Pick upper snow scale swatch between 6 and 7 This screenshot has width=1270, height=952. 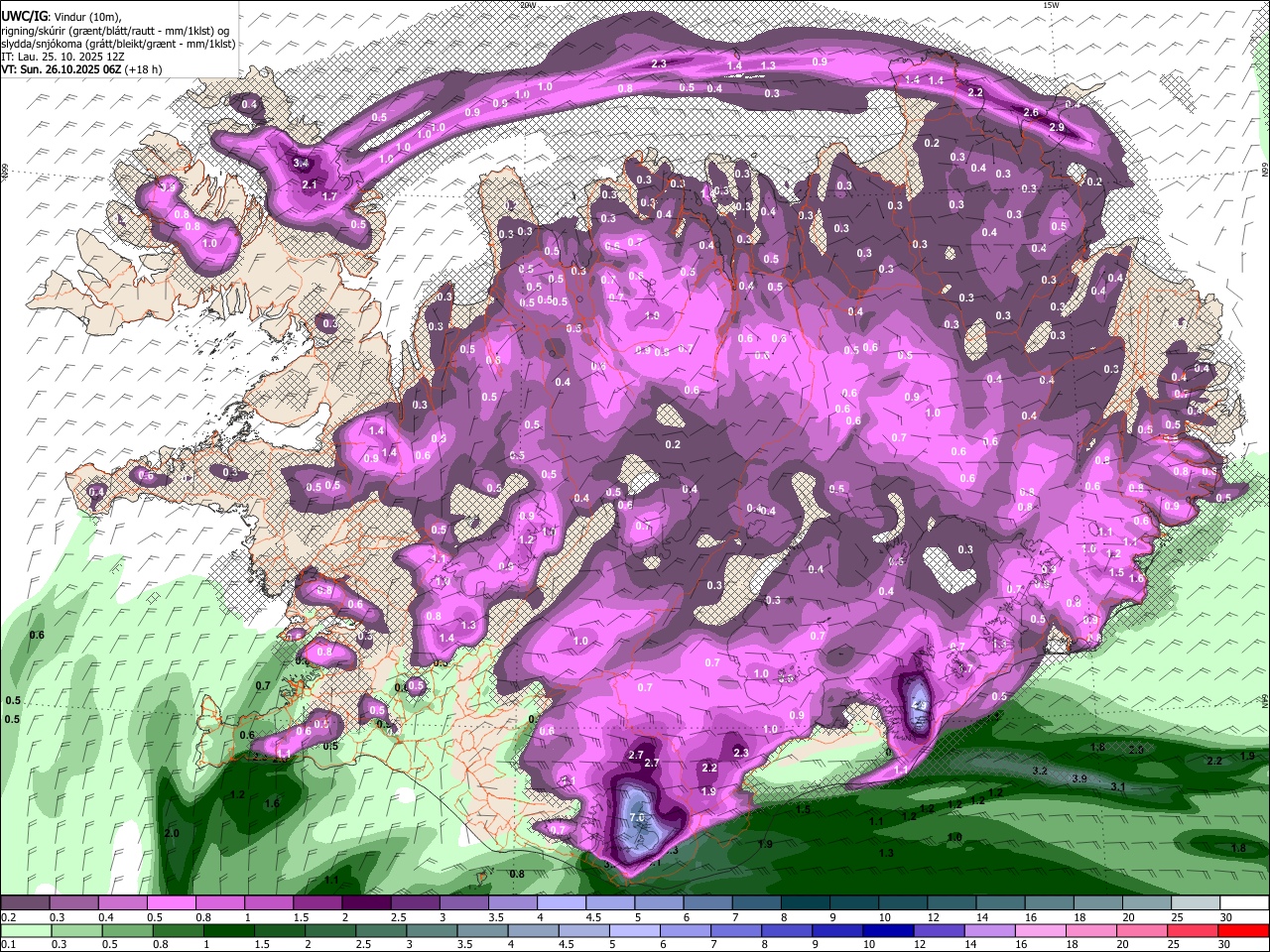point(708,903)
